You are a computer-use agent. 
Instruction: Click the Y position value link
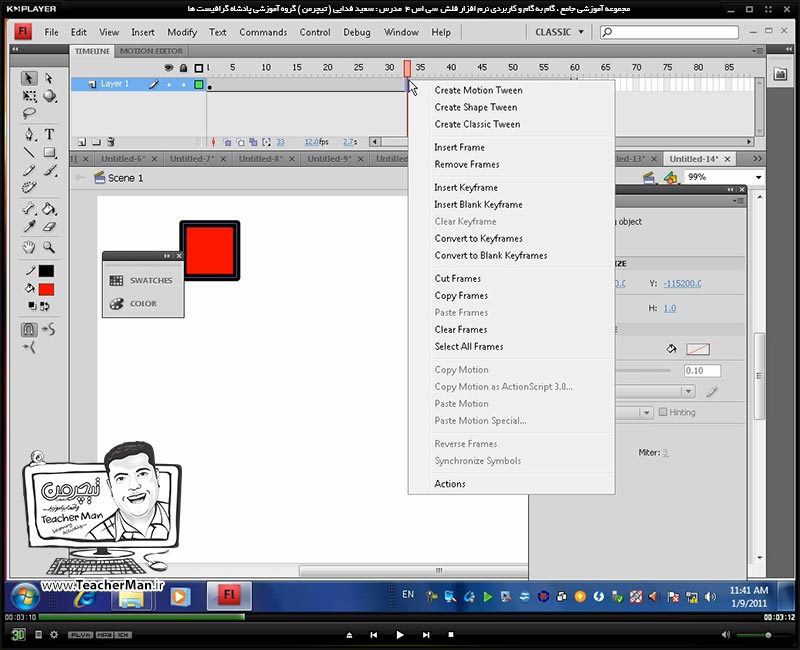[682, 283]
